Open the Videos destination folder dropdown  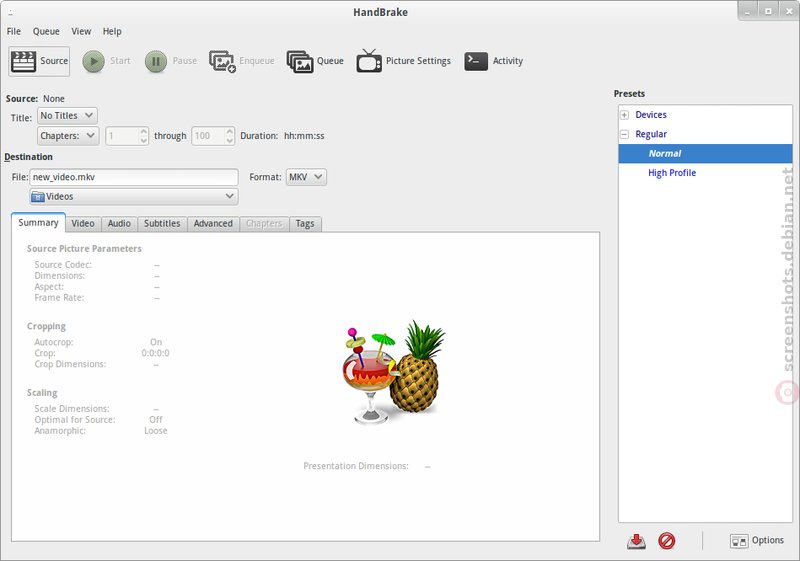tap(134, 196)
